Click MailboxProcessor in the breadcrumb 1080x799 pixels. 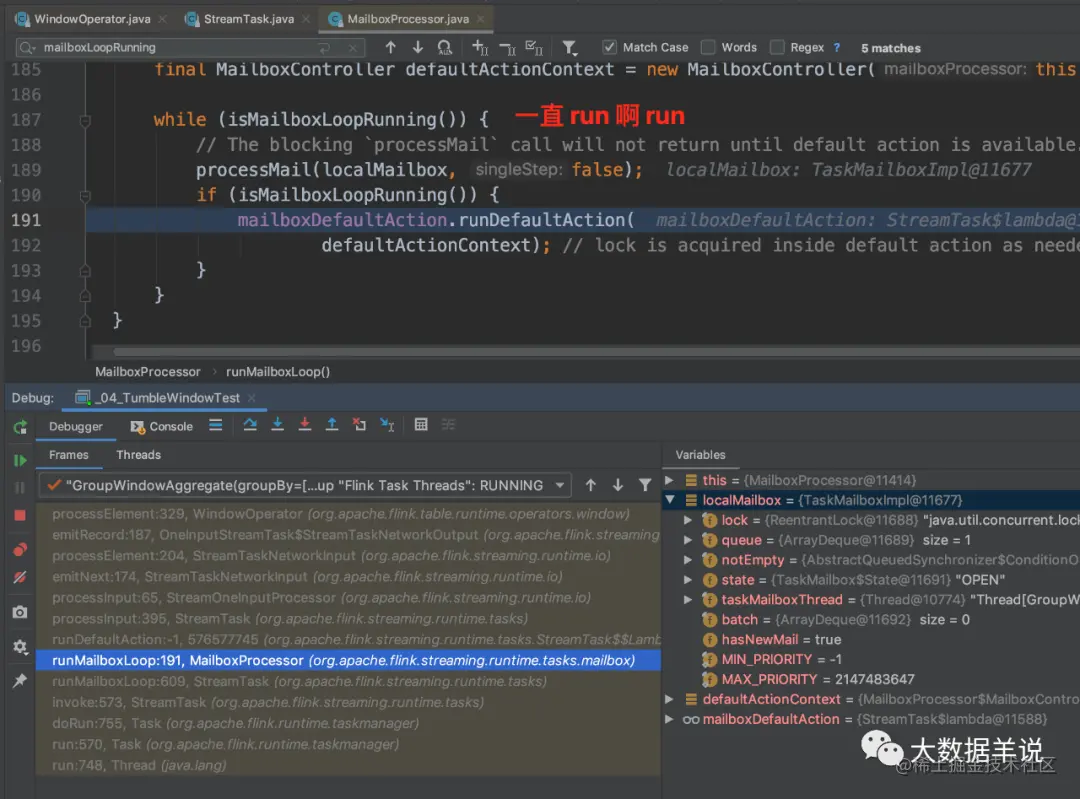click(147, 372)
